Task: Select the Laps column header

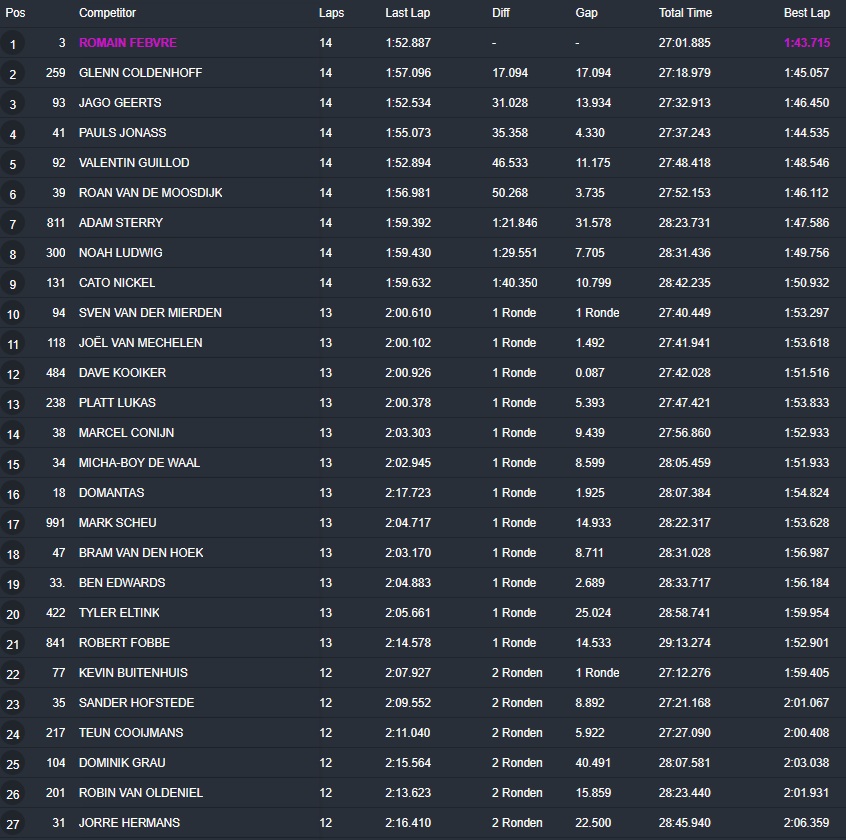Action: point(331,13)
